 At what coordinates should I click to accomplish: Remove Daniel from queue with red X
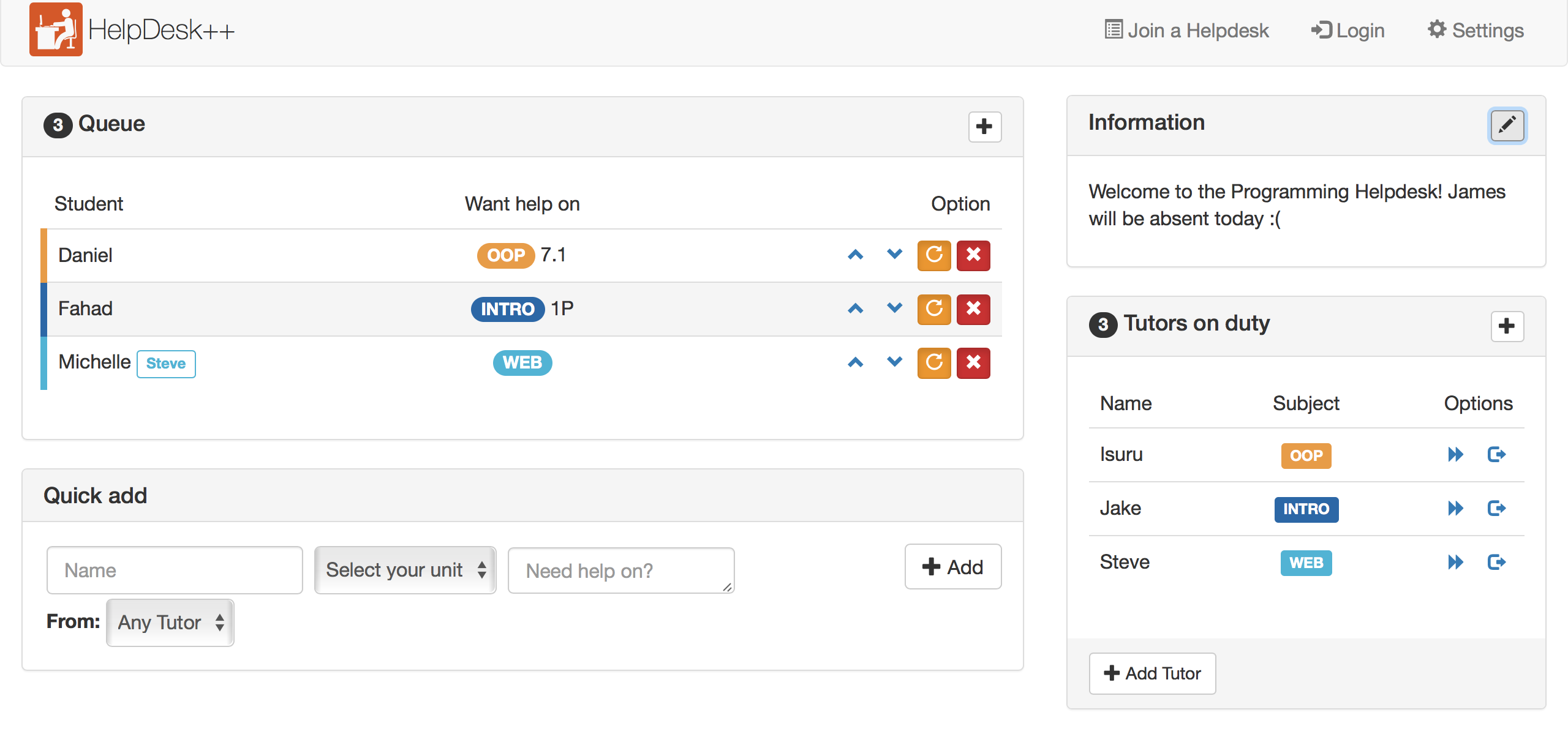973,255
